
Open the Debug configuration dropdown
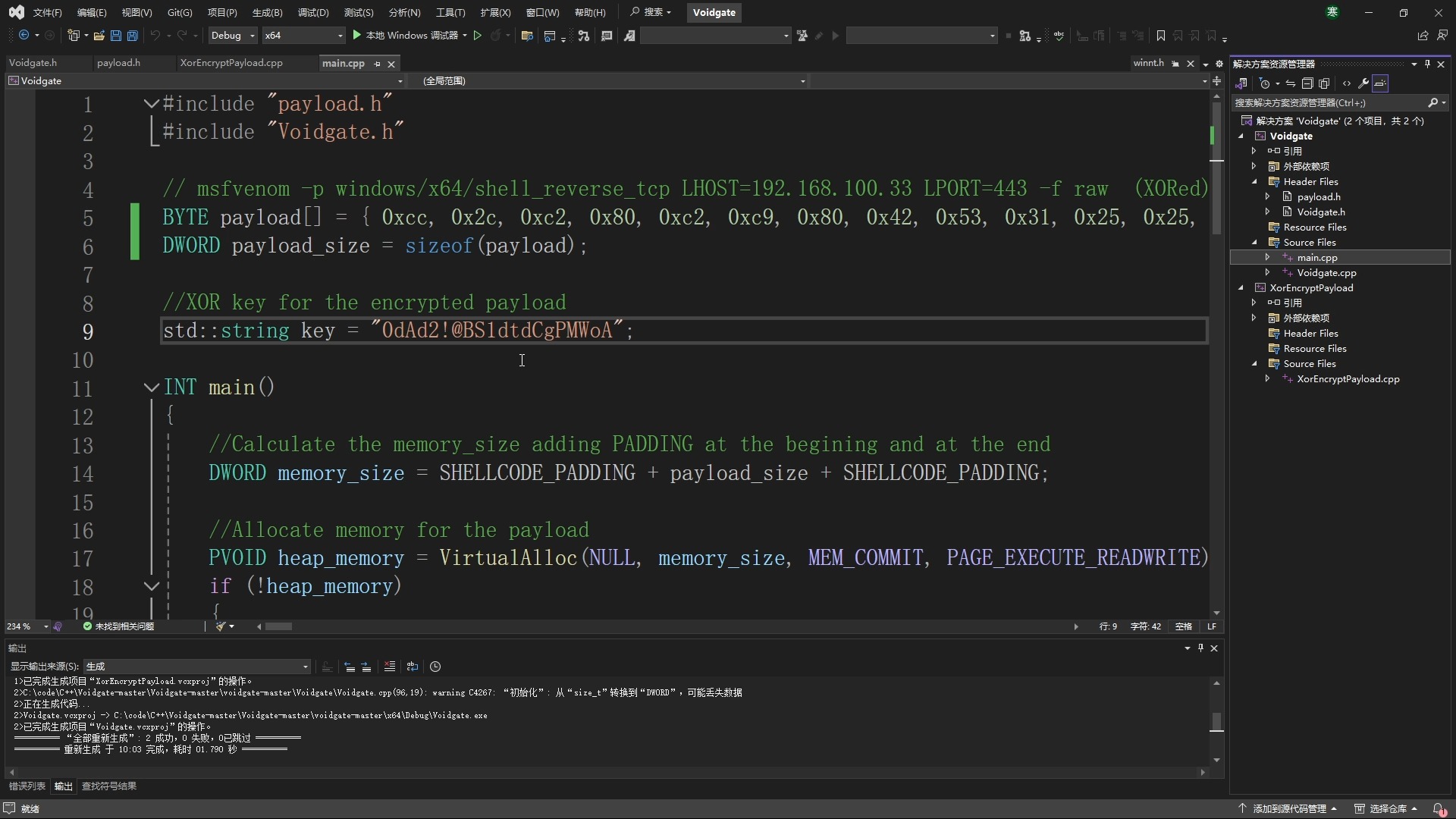tap(232, 36)
